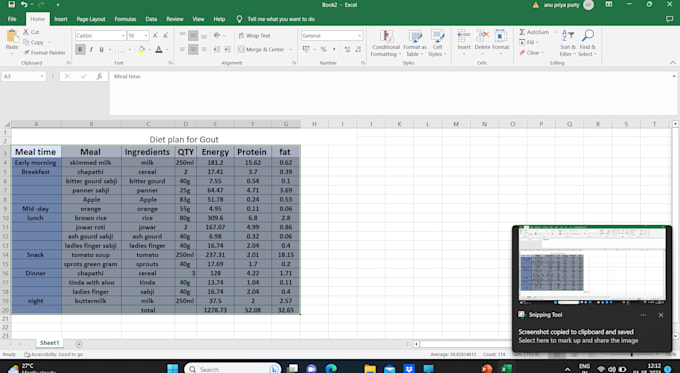The image size is (680, 373).
Task: Click the Decrease Decimal icon
Action: pyautogui.click(x=358, y=49)
